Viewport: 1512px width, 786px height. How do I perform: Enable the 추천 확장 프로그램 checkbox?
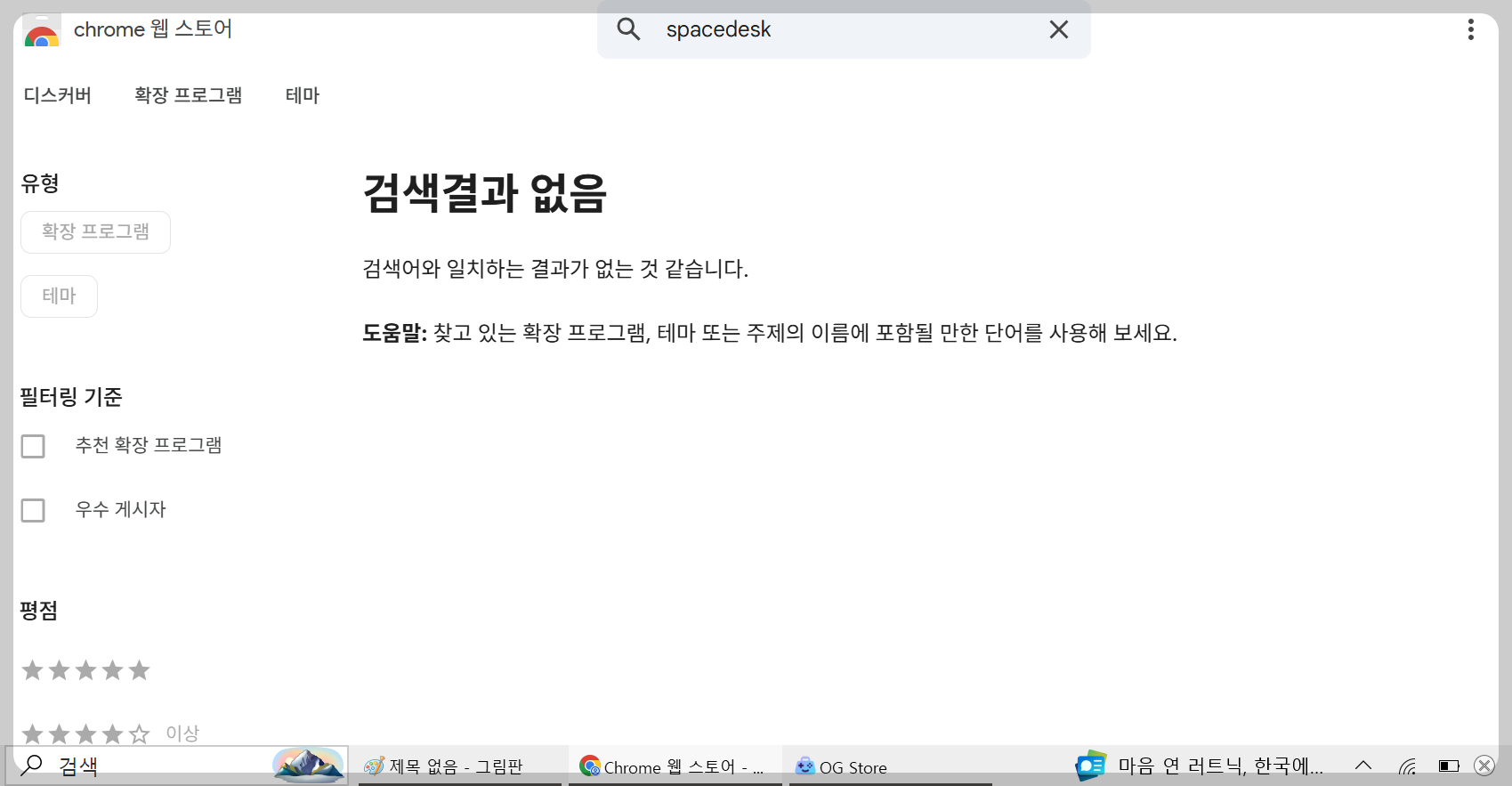coord(33,446)
